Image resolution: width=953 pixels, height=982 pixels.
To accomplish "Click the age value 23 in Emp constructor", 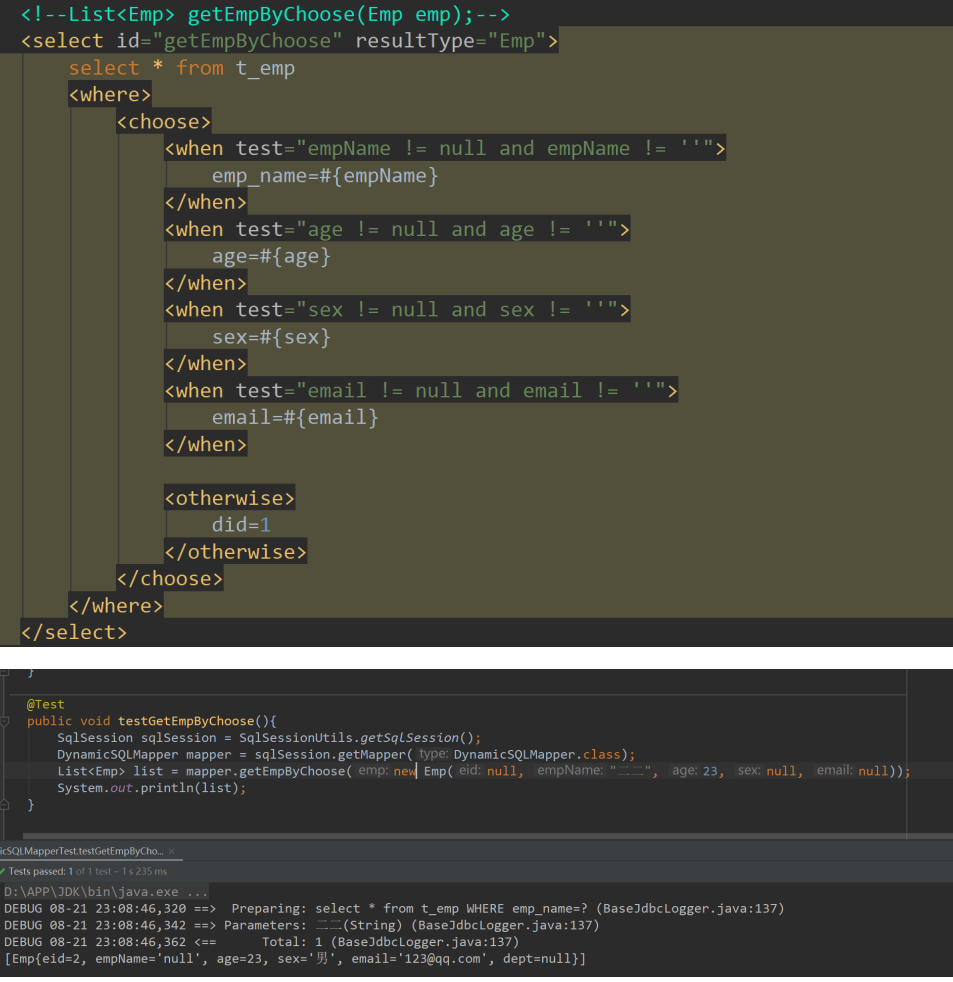I will 710,772.
